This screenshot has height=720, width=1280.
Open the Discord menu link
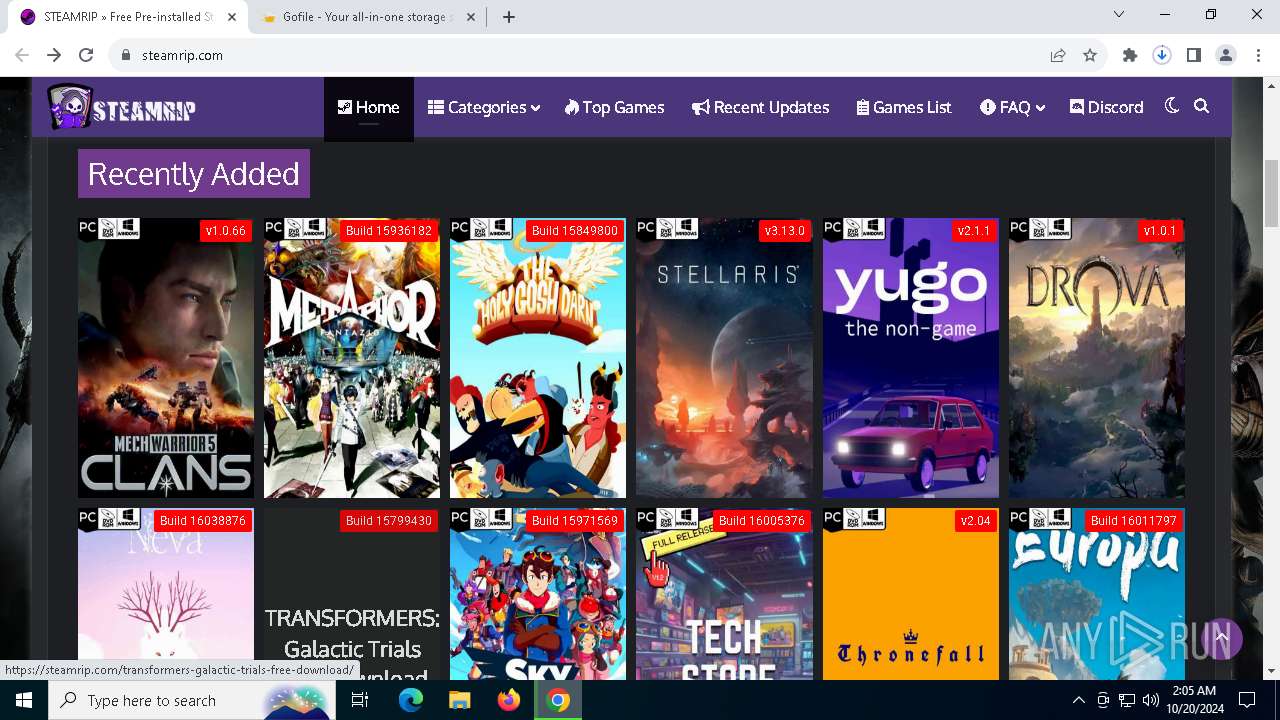1106,107
